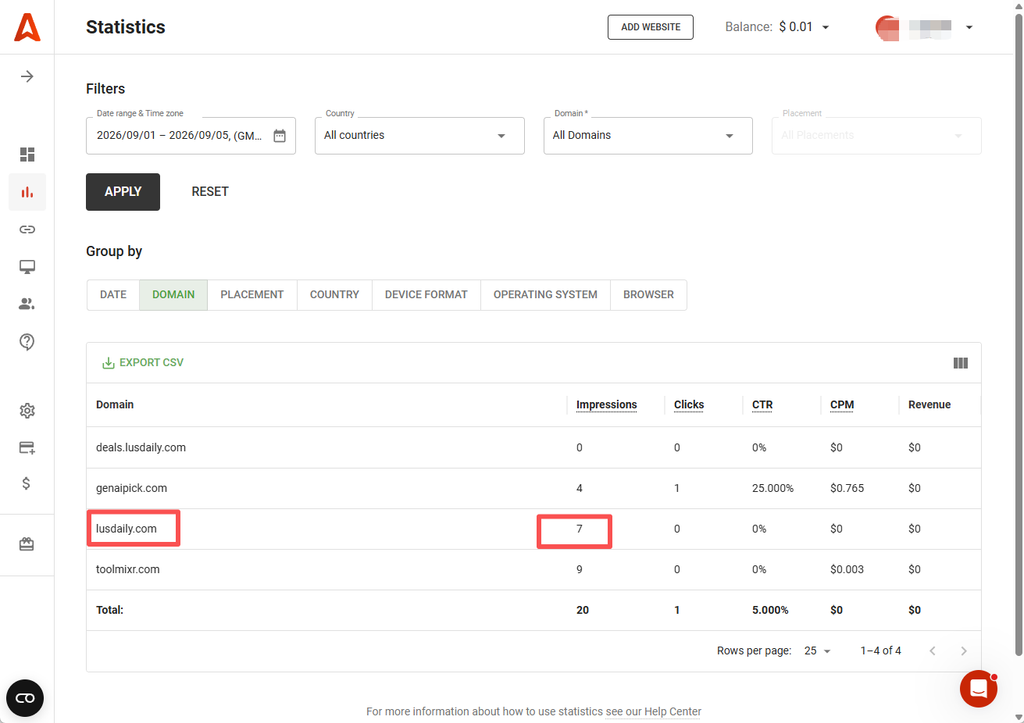The width and height of the screenshot is (1024, 723).
Task: Expand the sidebar with the arrow icon
Action: (27, 76)
